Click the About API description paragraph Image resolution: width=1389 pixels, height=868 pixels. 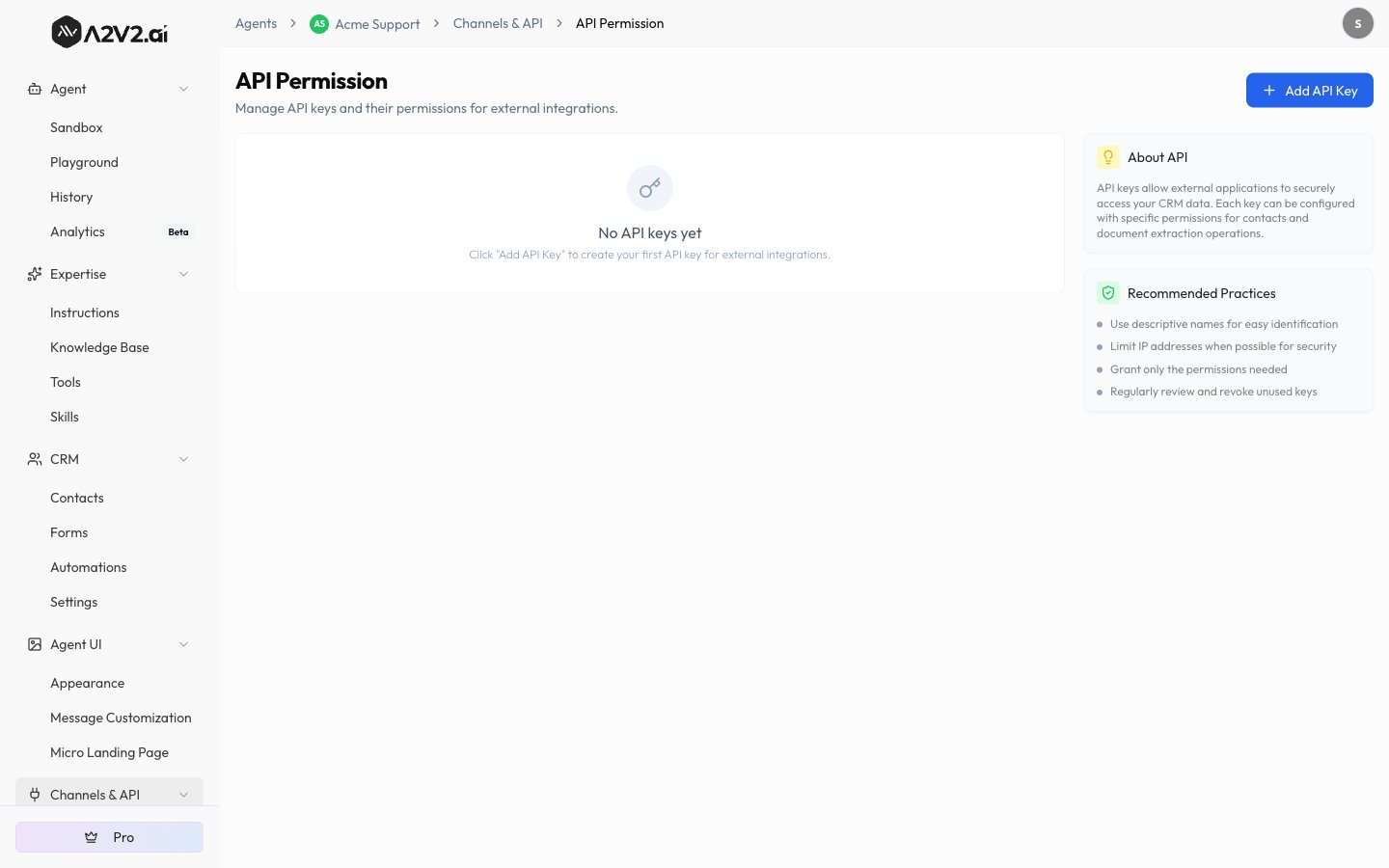(x=1226, y=210)
